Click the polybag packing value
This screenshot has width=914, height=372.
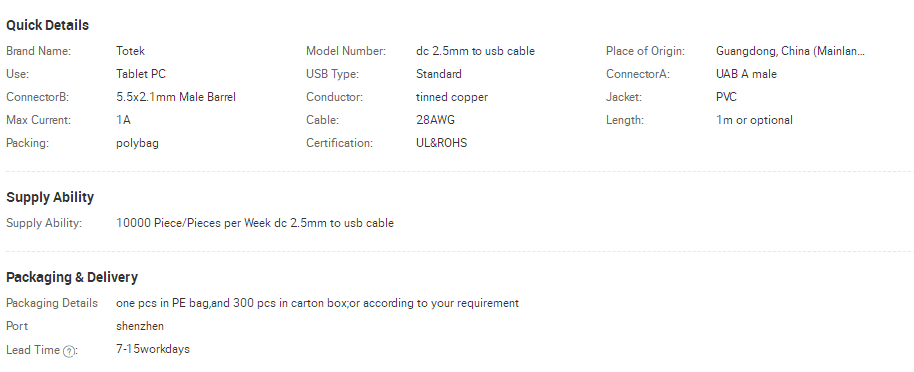point(137,143)
